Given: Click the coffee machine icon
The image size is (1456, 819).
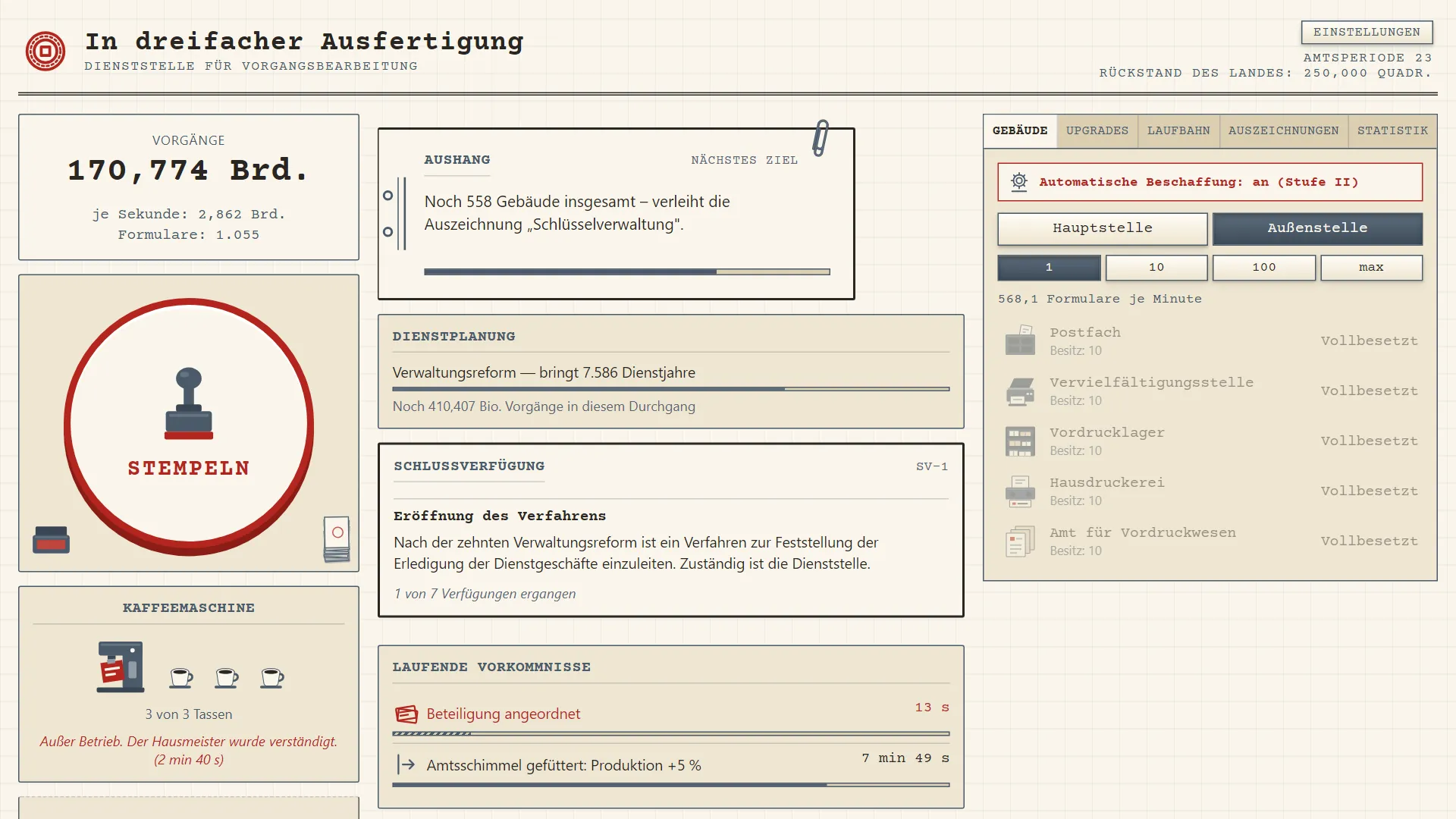Looking at the screenshot, I should click(x=121, y=667).
